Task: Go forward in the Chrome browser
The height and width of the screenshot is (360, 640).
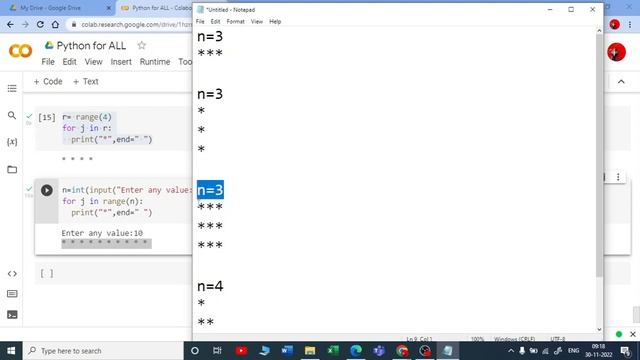Action: pos(25,24)
